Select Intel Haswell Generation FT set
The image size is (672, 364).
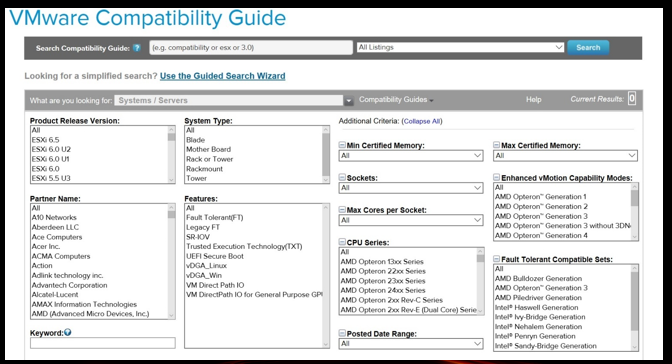537,307
